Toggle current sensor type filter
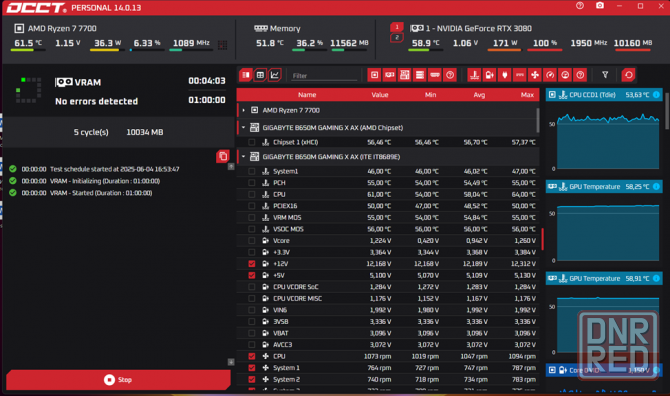 point(520,75)
